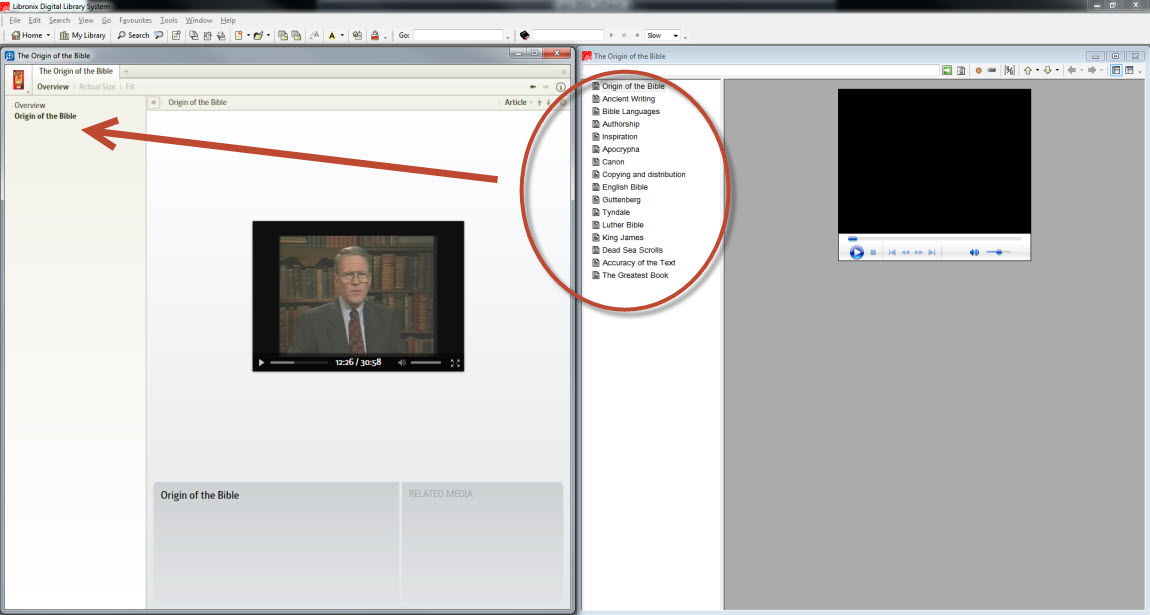Image resolution: width=1150 pixels, height=615 pixels.
Task: Add a new tab with the plus button
Action: point(126,72)
